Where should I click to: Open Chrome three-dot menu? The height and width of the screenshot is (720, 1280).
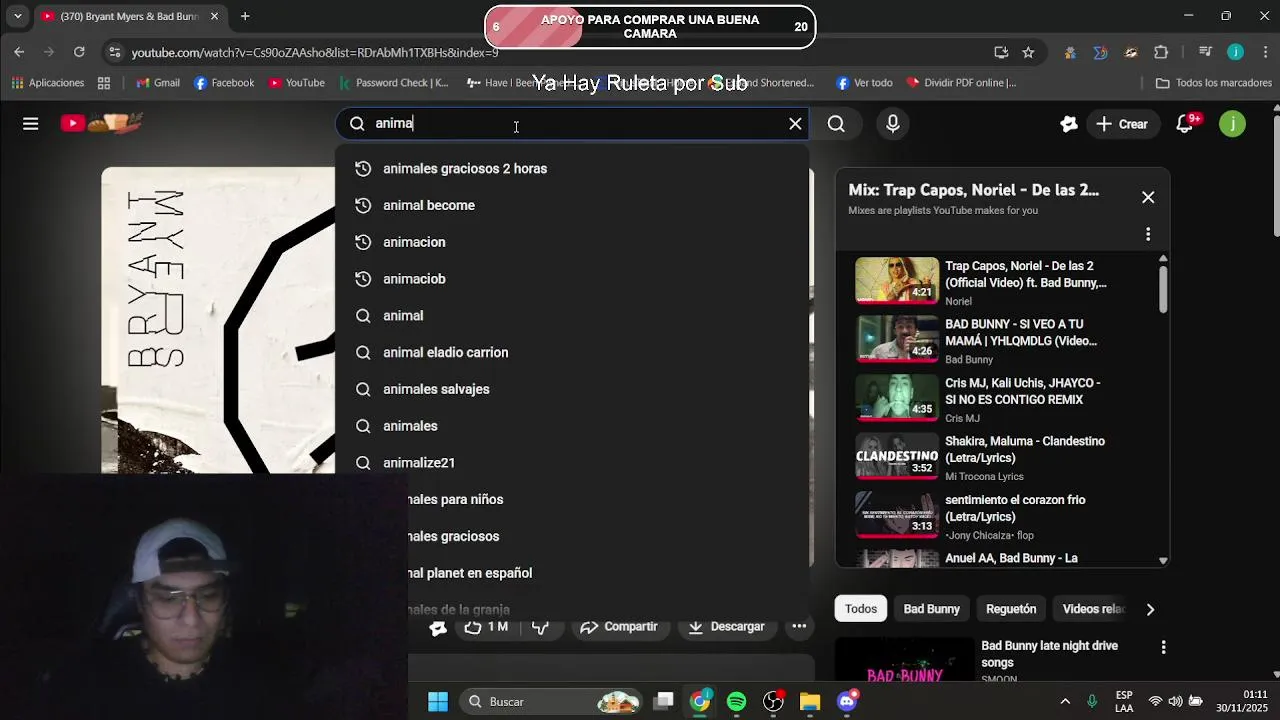point(1265,52)
